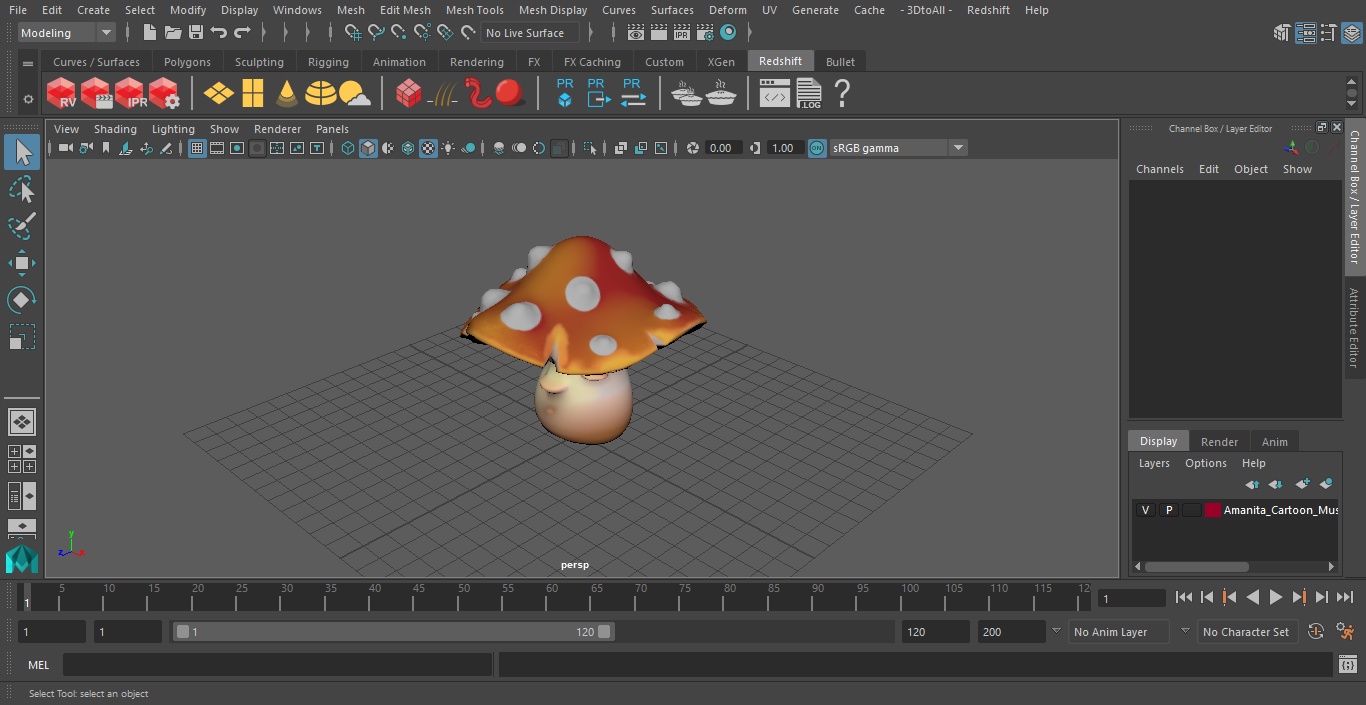Click the Redshift dome light icon
1366x705 pixels.
point(320,94)
